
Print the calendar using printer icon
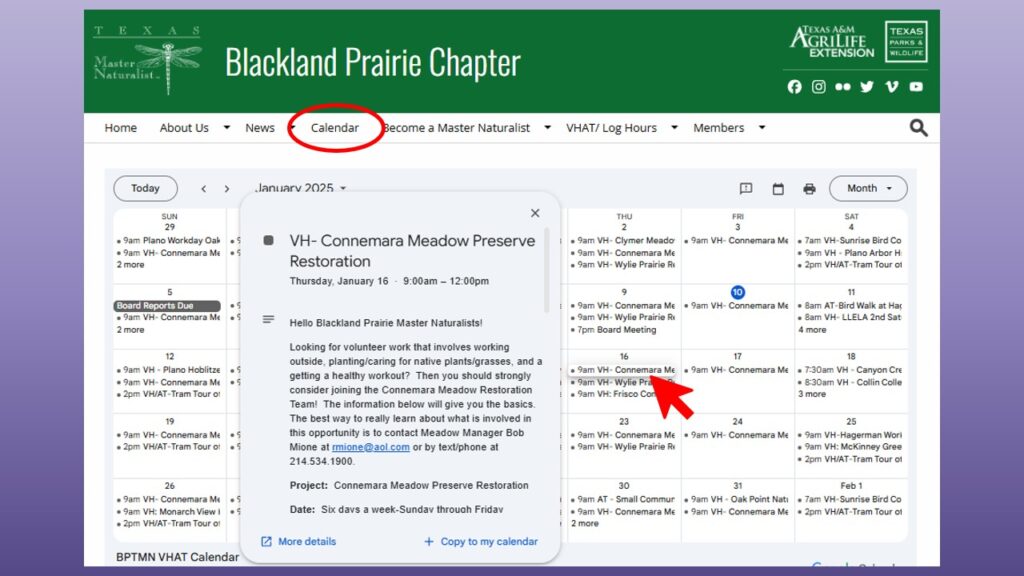coord(809,189)
